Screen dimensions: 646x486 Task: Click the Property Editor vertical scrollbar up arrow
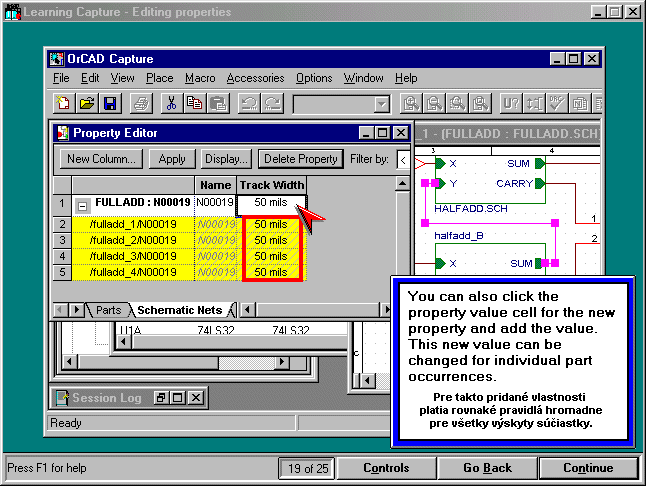[x=403, y=185]
